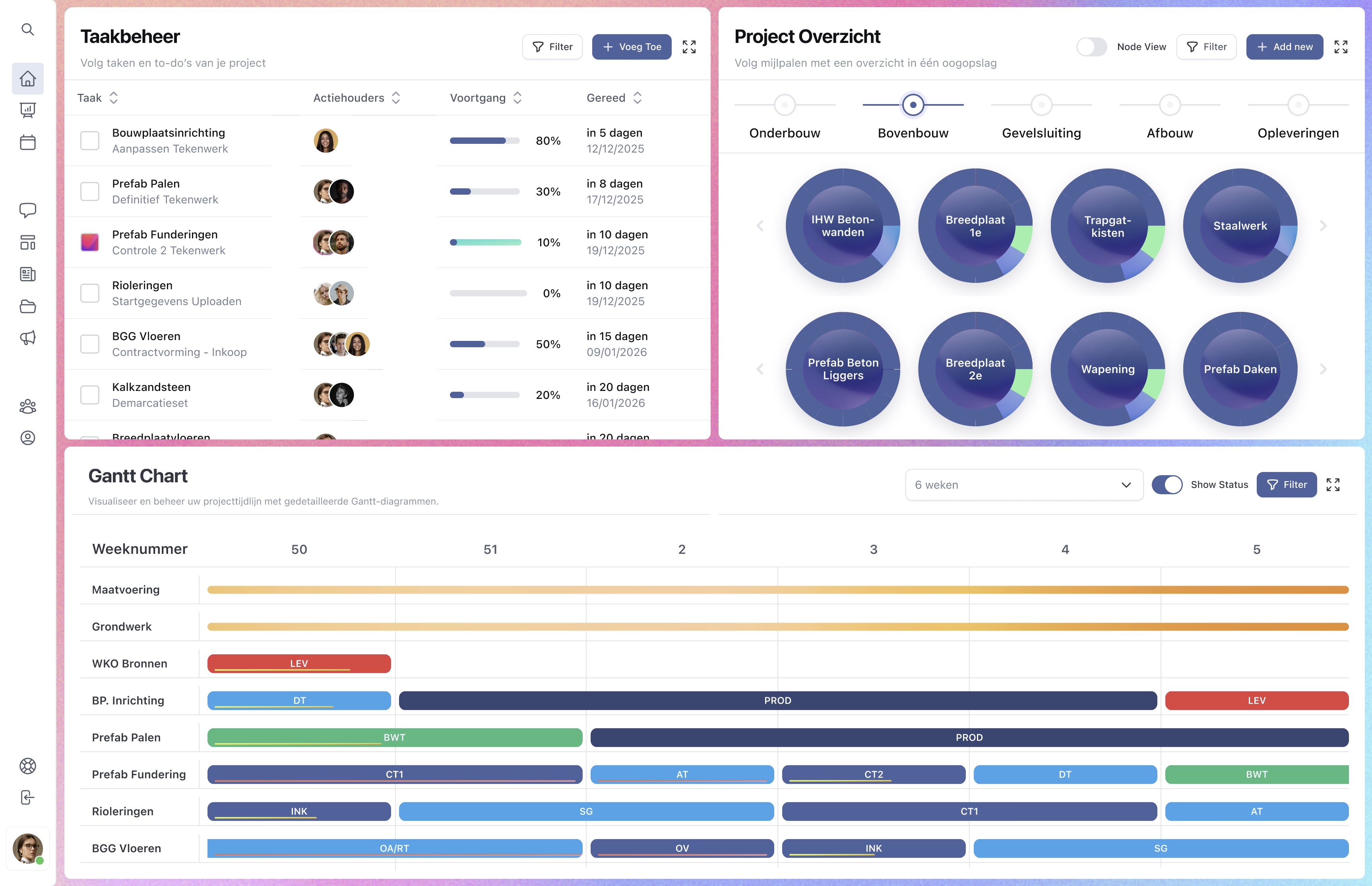Check the Bouwplaatsinrichting task checkbox
Viewport: 1372px width, 886px height.
click(90, 140)
